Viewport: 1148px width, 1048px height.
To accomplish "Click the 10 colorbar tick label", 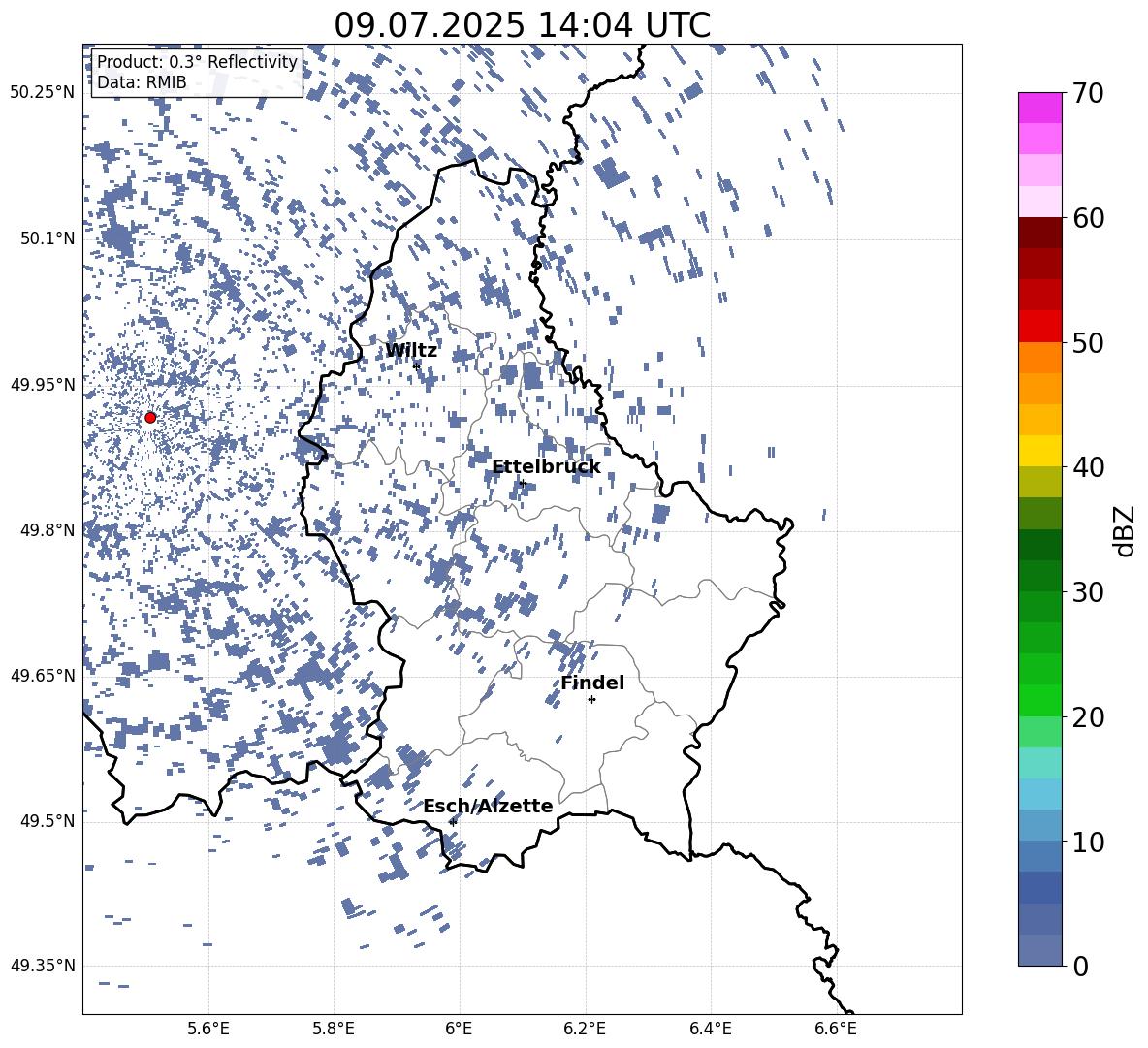I will [x=1088, y=842].
